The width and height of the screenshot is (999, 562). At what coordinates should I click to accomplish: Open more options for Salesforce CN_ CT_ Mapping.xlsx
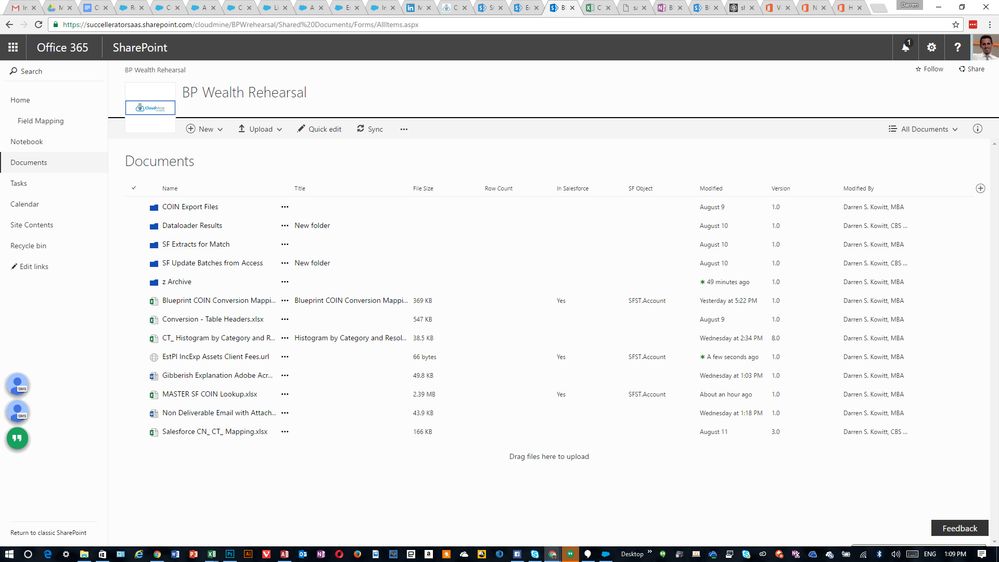[285, 431]
